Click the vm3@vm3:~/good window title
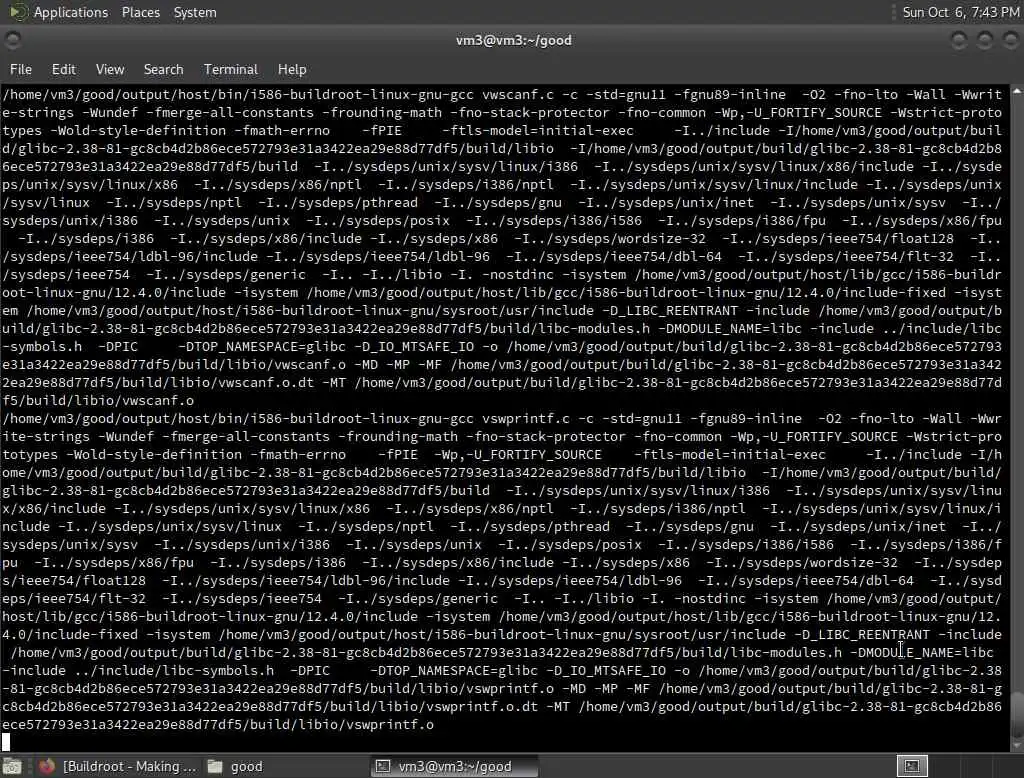The width and height of the screenshot is (1024, 778). pyautogui.click(x=513, y=41)
